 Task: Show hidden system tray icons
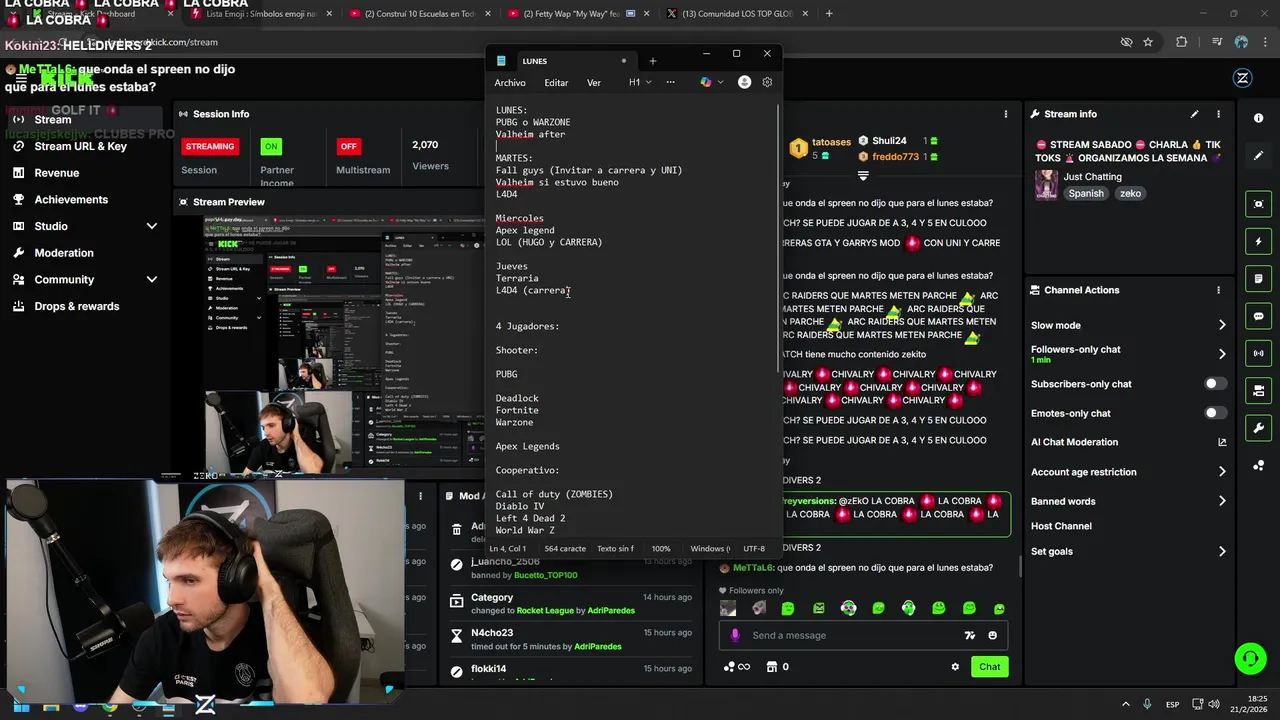coord(1125,704)
